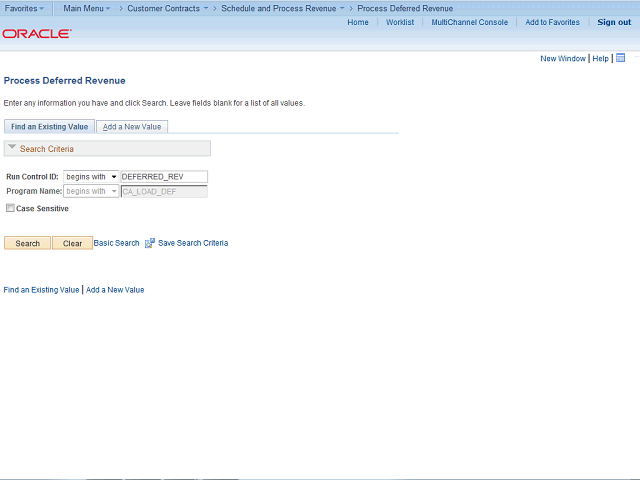Switch to Basic Search
The image size is (640, 480).
pos(116,243)
